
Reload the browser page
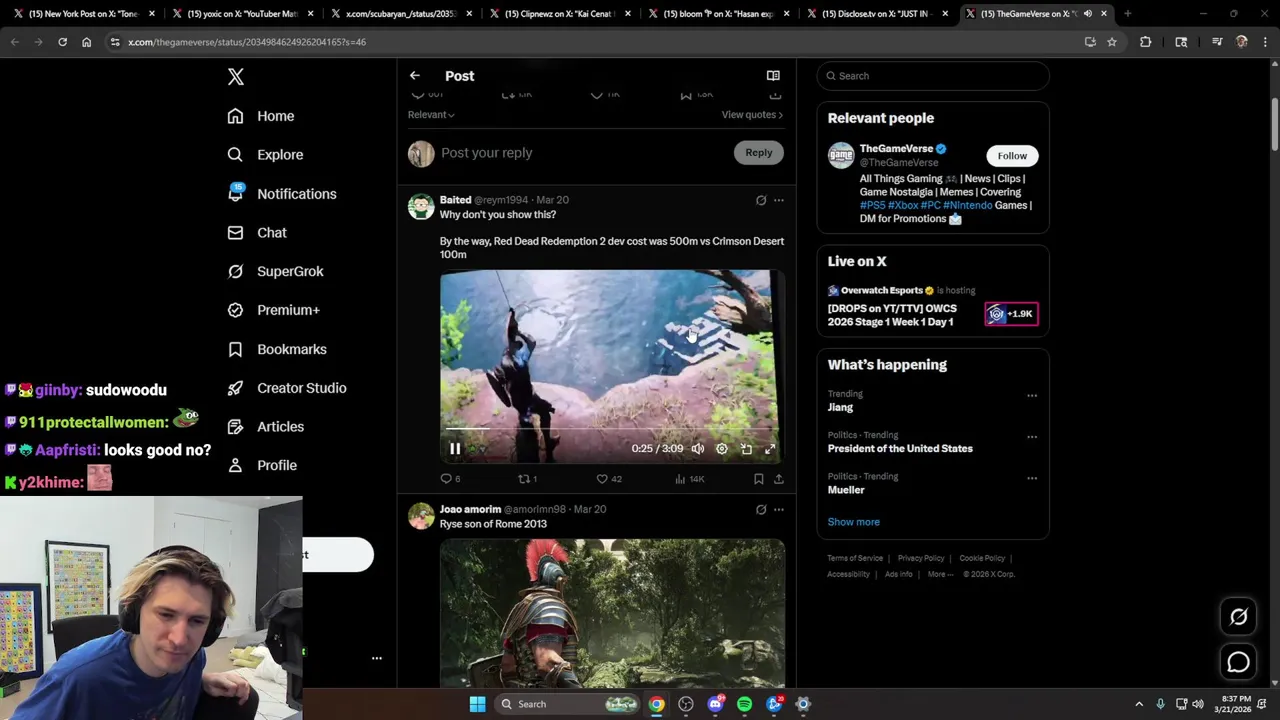point(62,42)
